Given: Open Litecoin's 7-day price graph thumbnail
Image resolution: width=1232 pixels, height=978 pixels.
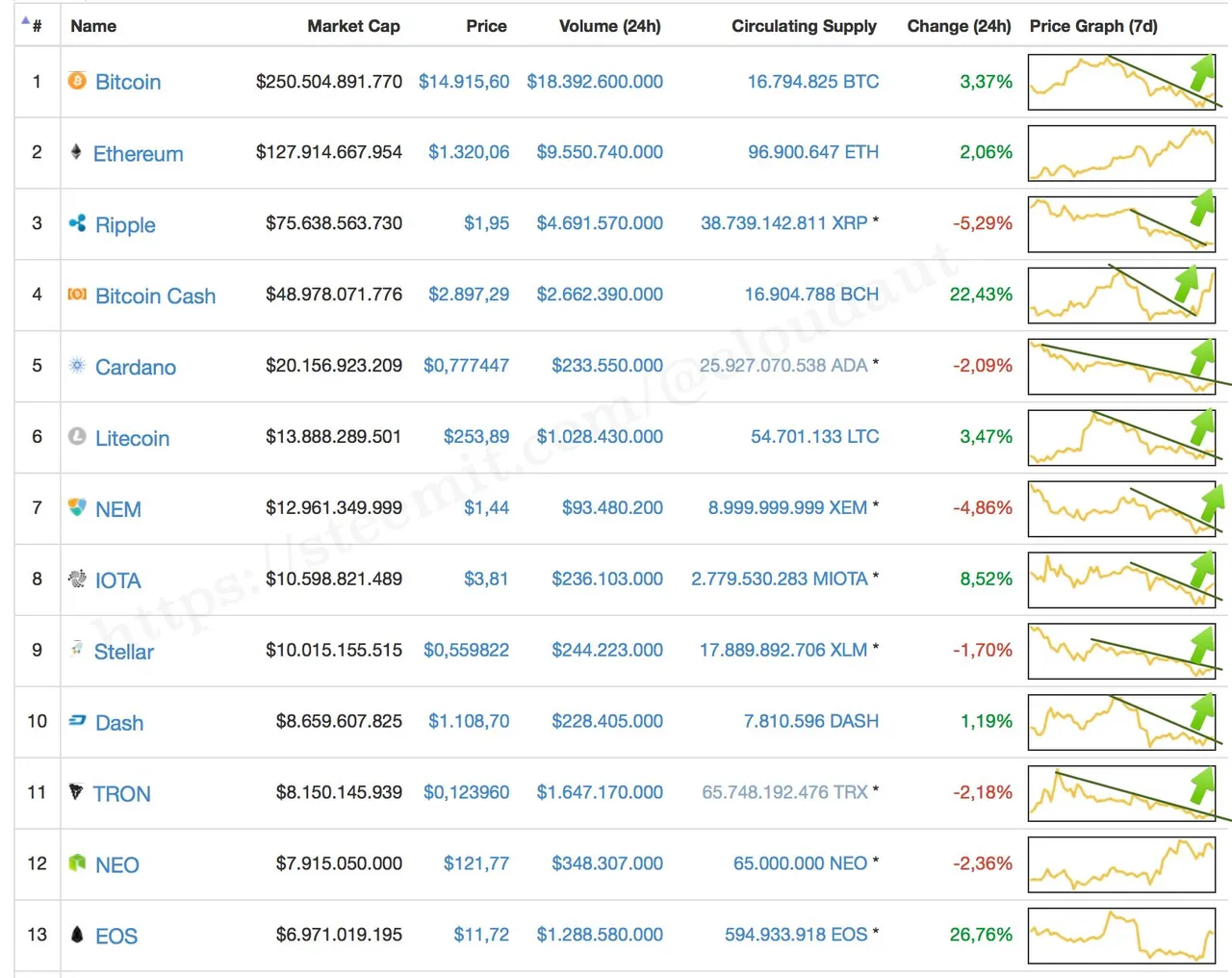Looking at the screenshot, I should click(x=1122, y=438).
